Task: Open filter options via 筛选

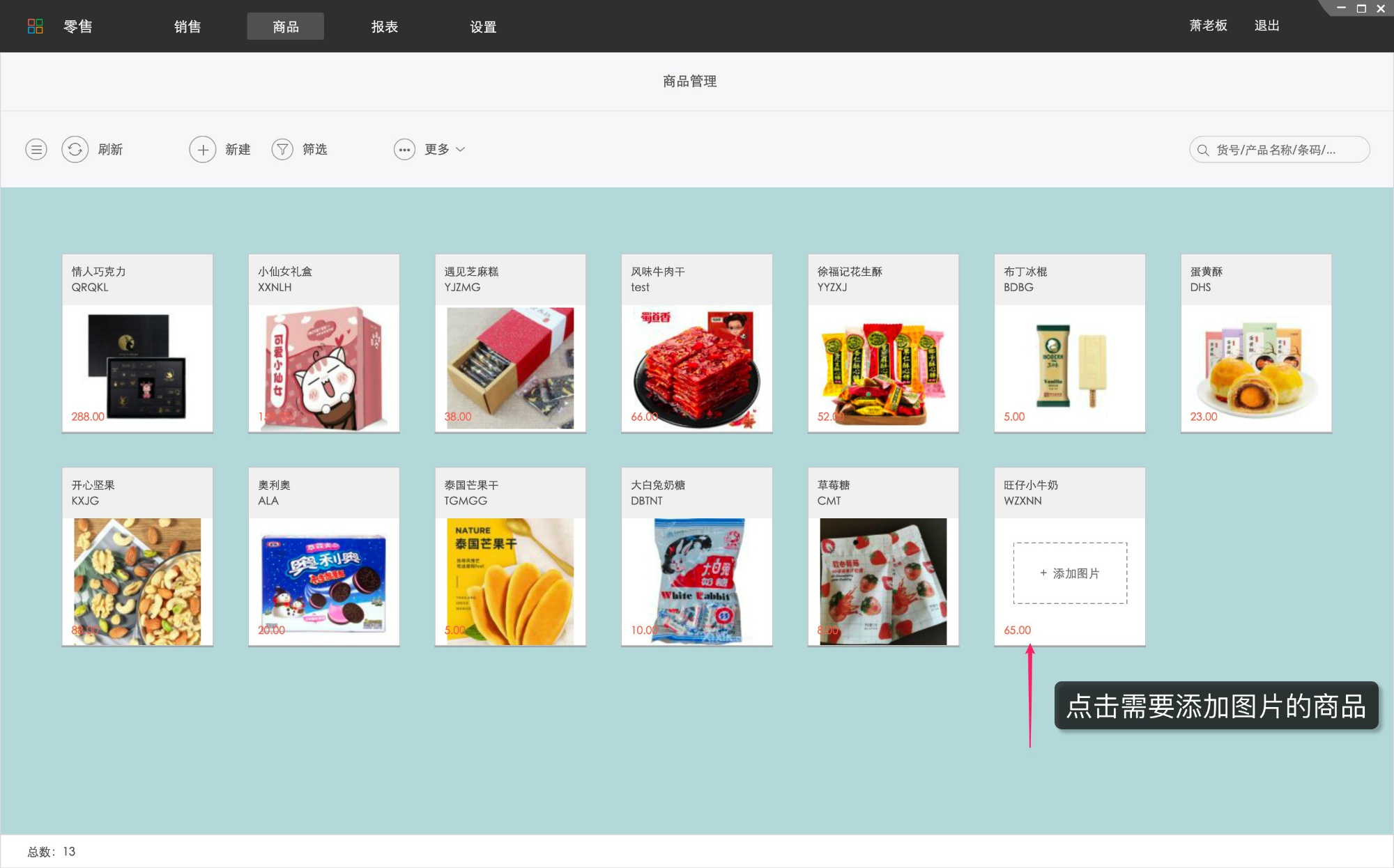Action: pyautogui.click(x=314, y=149)
